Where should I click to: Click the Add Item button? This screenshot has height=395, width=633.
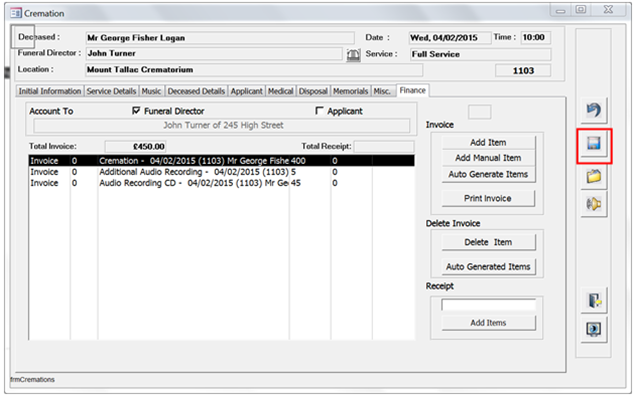pyautogui.click(x=488, y=143)
